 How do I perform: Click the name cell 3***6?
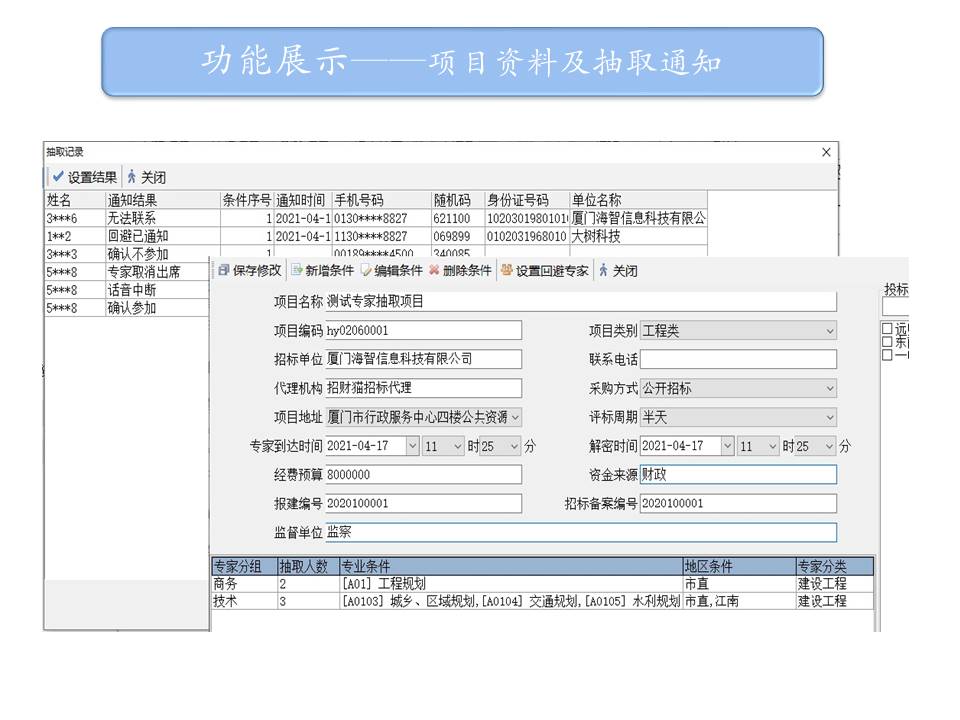(x=75, y=219)
